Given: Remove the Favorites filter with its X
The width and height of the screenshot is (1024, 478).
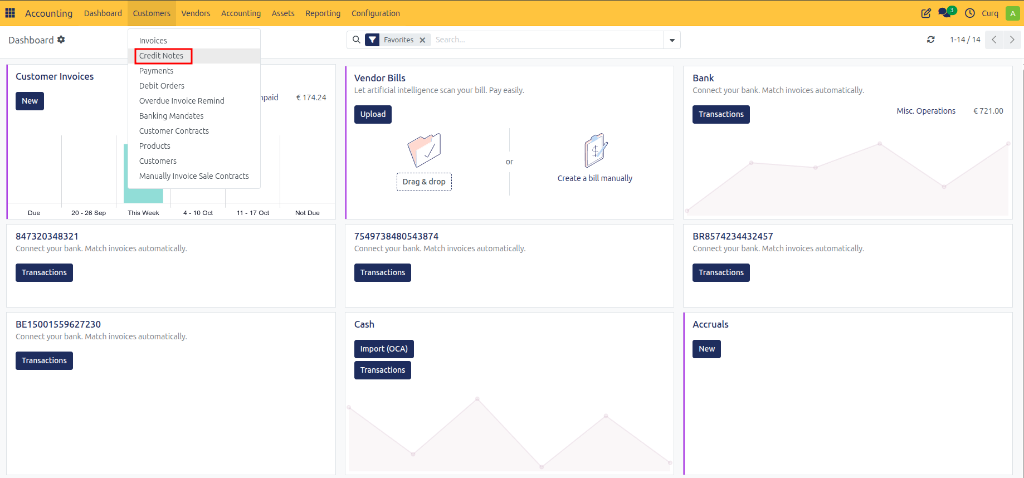Looking at the screenshot, I should (x=422, y=40).
